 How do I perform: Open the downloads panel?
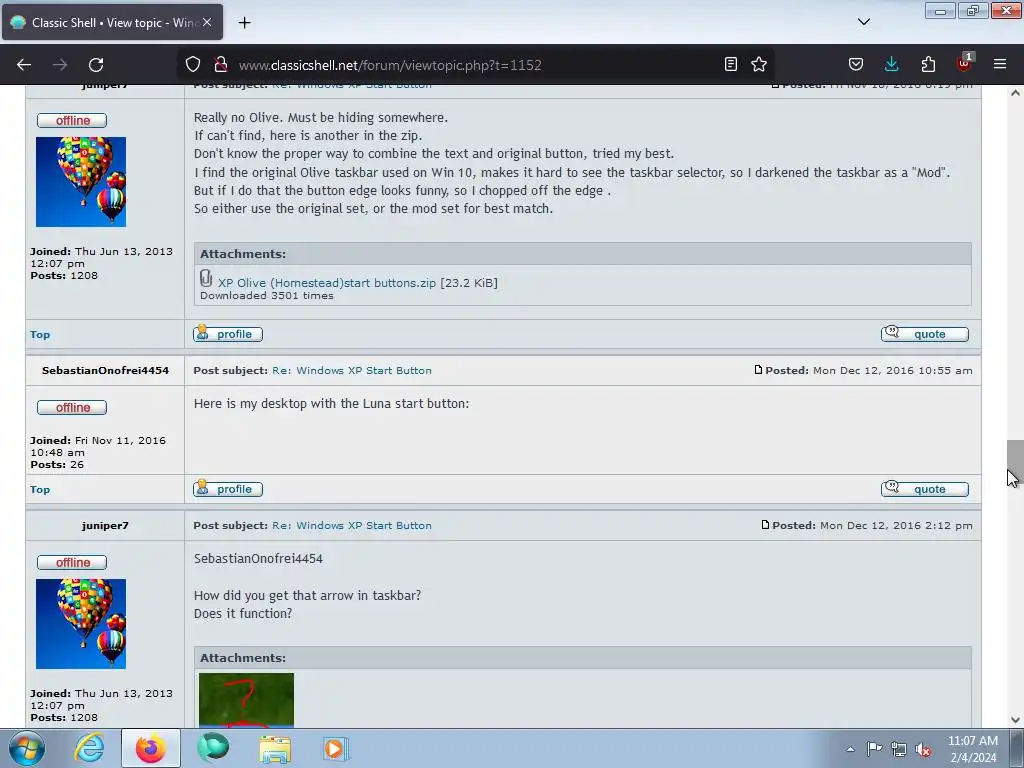[891, 64]
